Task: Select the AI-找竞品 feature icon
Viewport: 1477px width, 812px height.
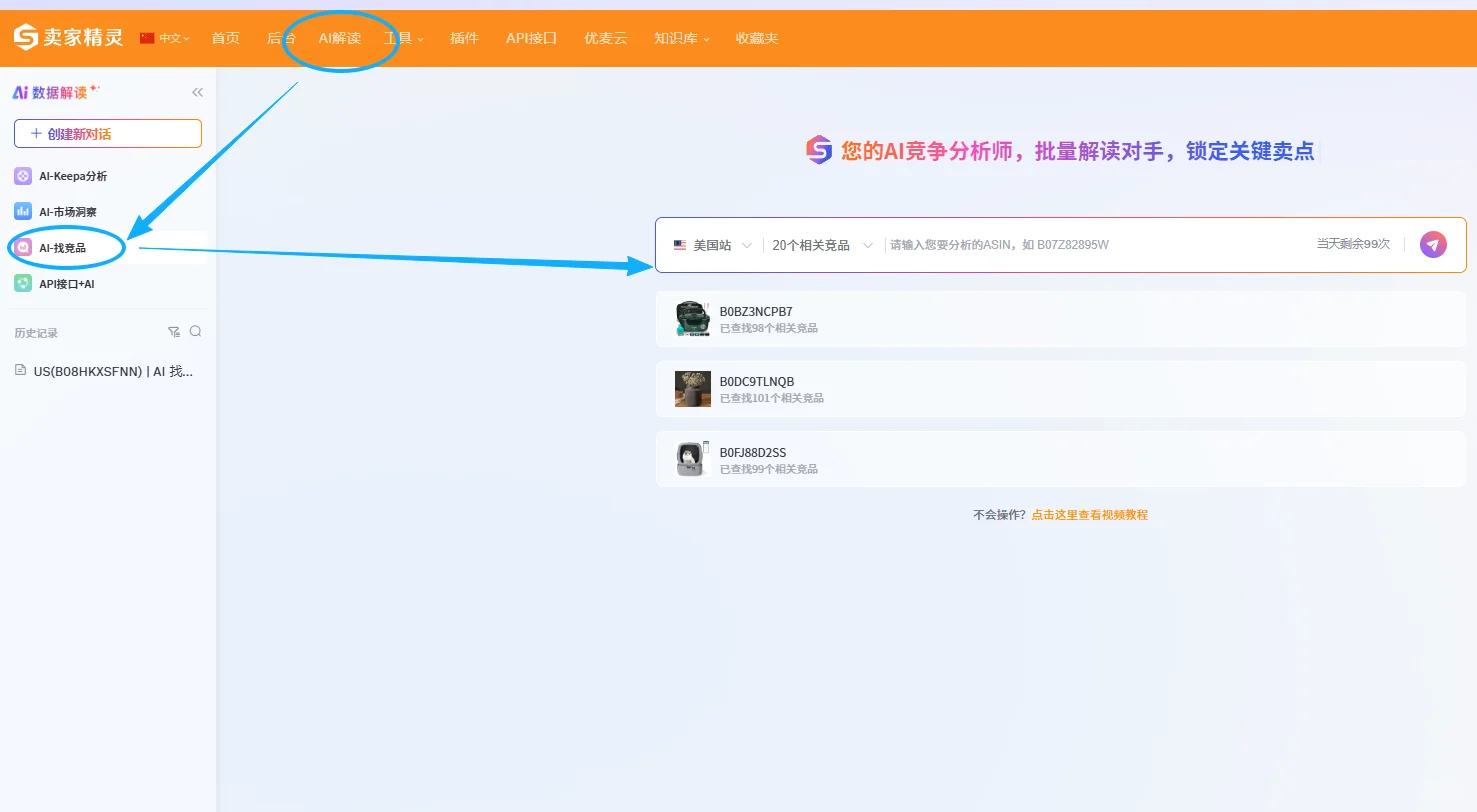Action: point(22,247)
